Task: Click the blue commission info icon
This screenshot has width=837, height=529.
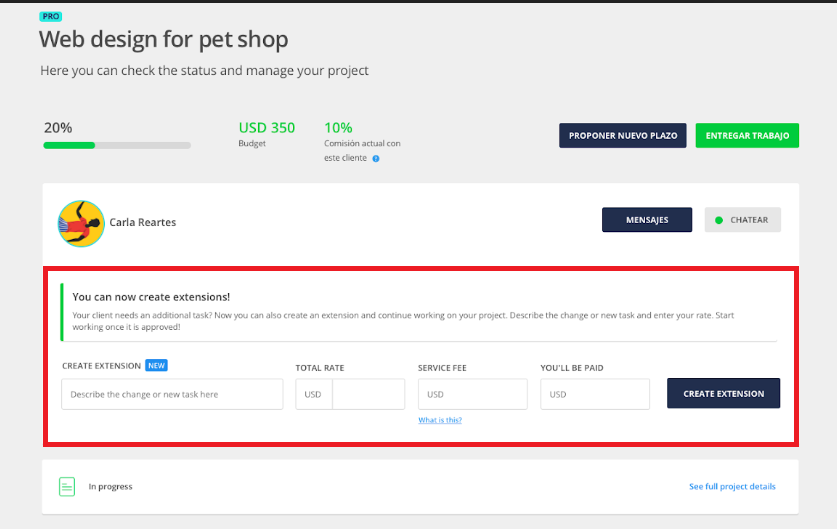Action: coord(376,158)
